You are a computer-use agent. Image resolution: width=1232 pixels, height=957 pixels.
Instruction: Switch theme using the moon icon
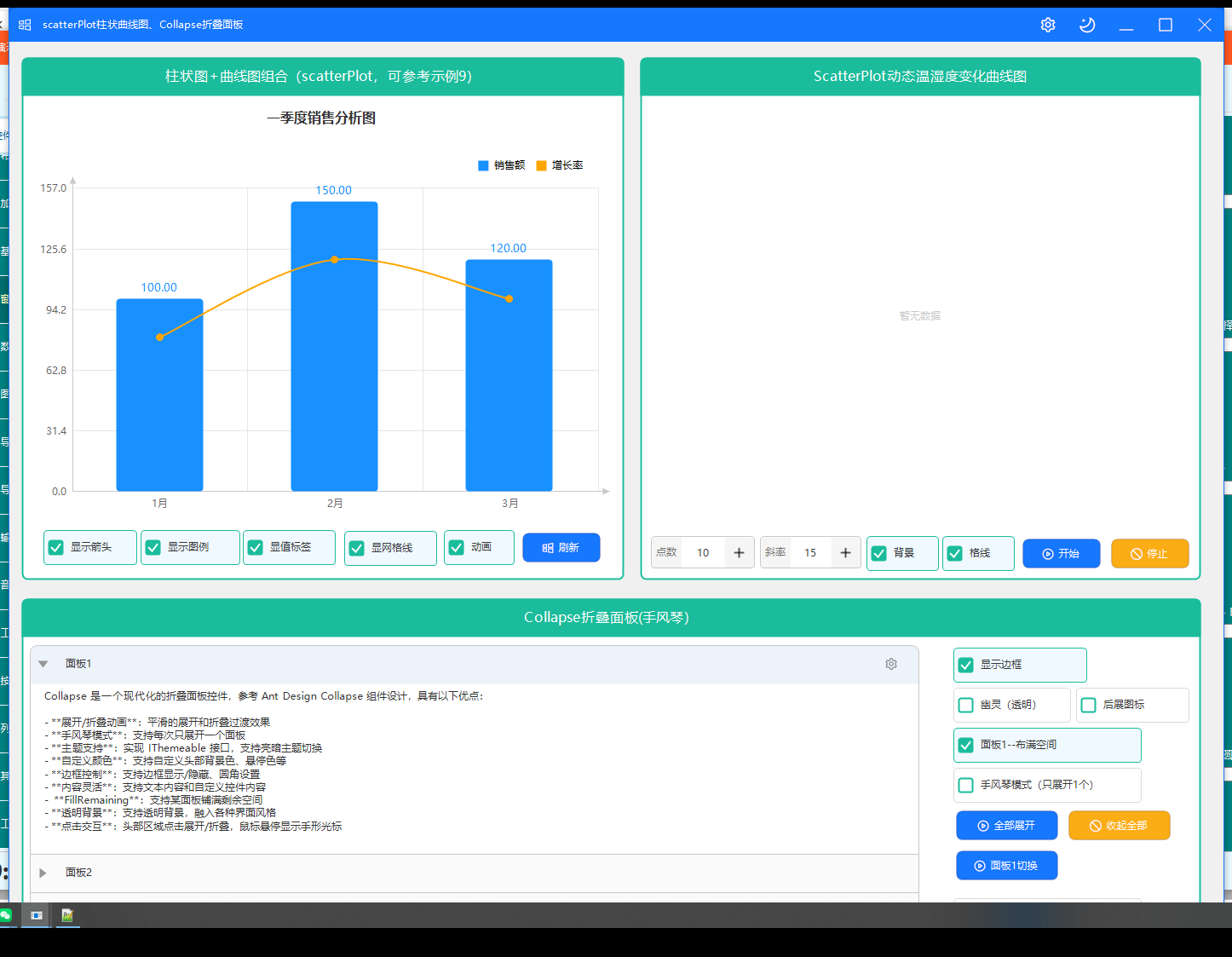pyautogui.click(x=1087, y=25)
